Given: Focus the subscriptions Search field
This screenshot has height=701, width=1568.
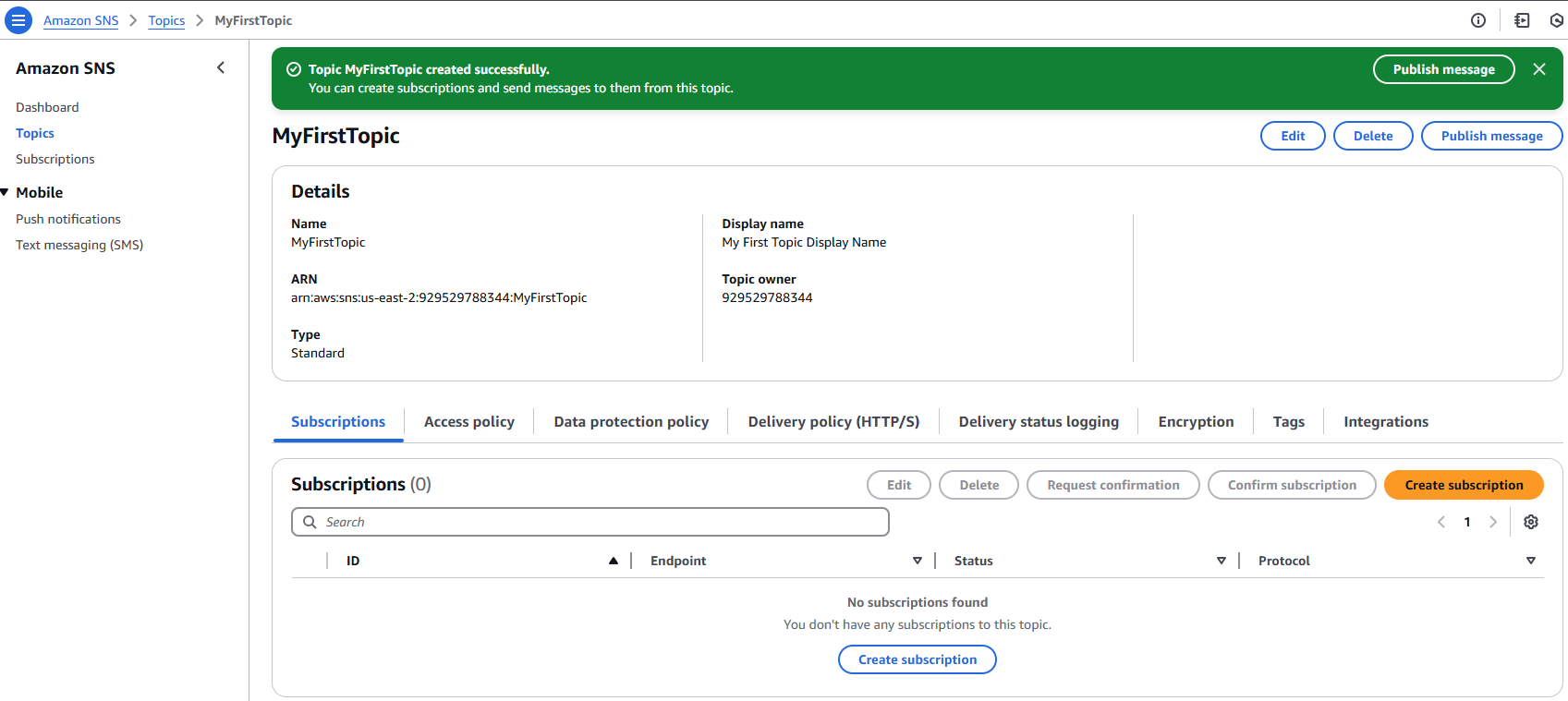Looking at the screenshot, I should [x=590, y=522].
